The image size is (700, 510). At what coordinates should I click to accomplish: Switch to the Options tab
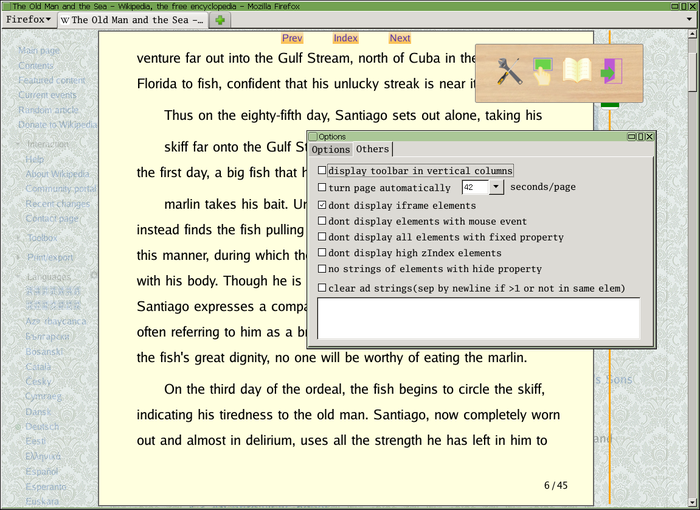(330, 149)
